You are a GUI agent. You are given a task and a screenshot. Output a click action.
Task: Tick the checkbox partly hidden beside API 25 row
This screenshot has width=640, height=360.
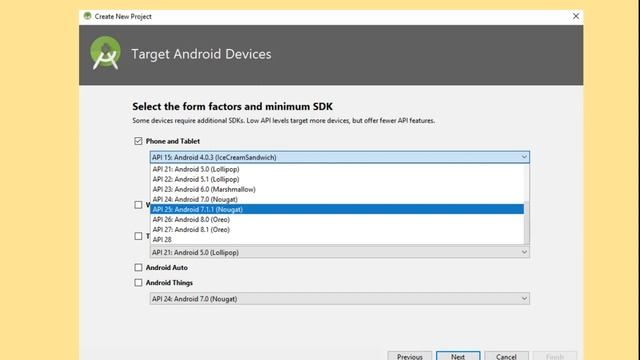click(x=138, y=204)
